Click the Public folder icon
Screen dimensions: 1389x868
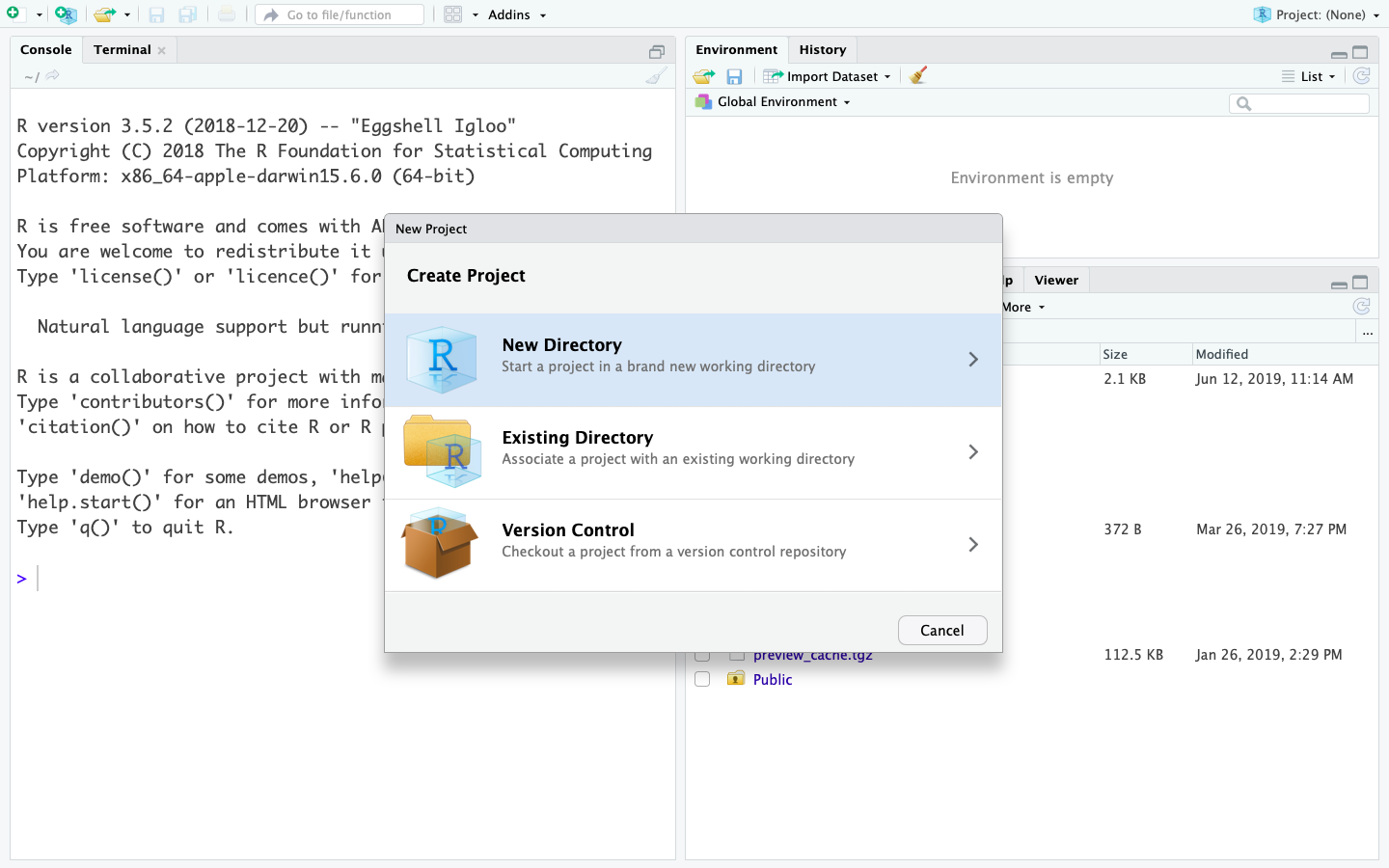click(736, 678)
